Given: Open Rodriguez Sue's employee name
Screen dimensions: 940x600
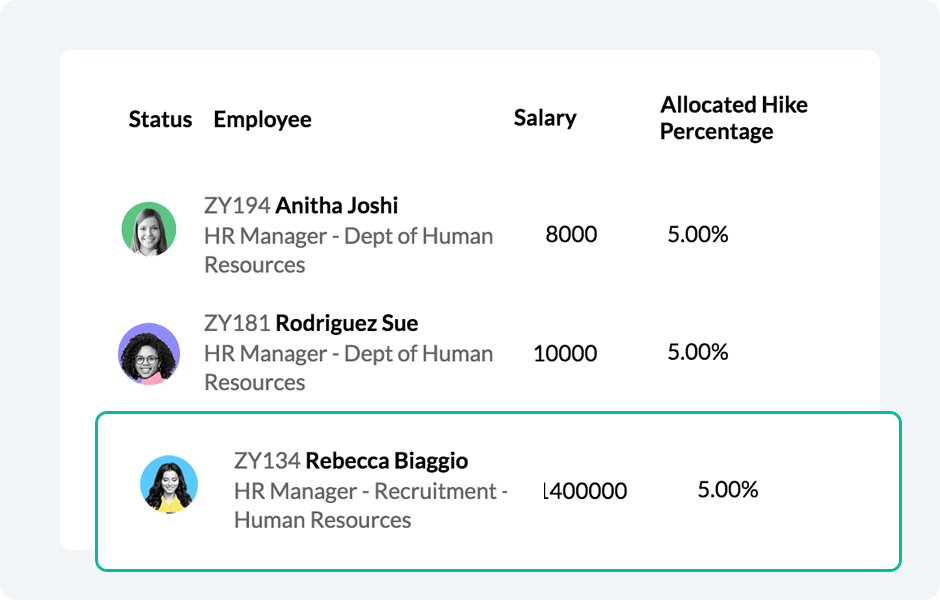Looking at the screenshot, I should point(346,324).
